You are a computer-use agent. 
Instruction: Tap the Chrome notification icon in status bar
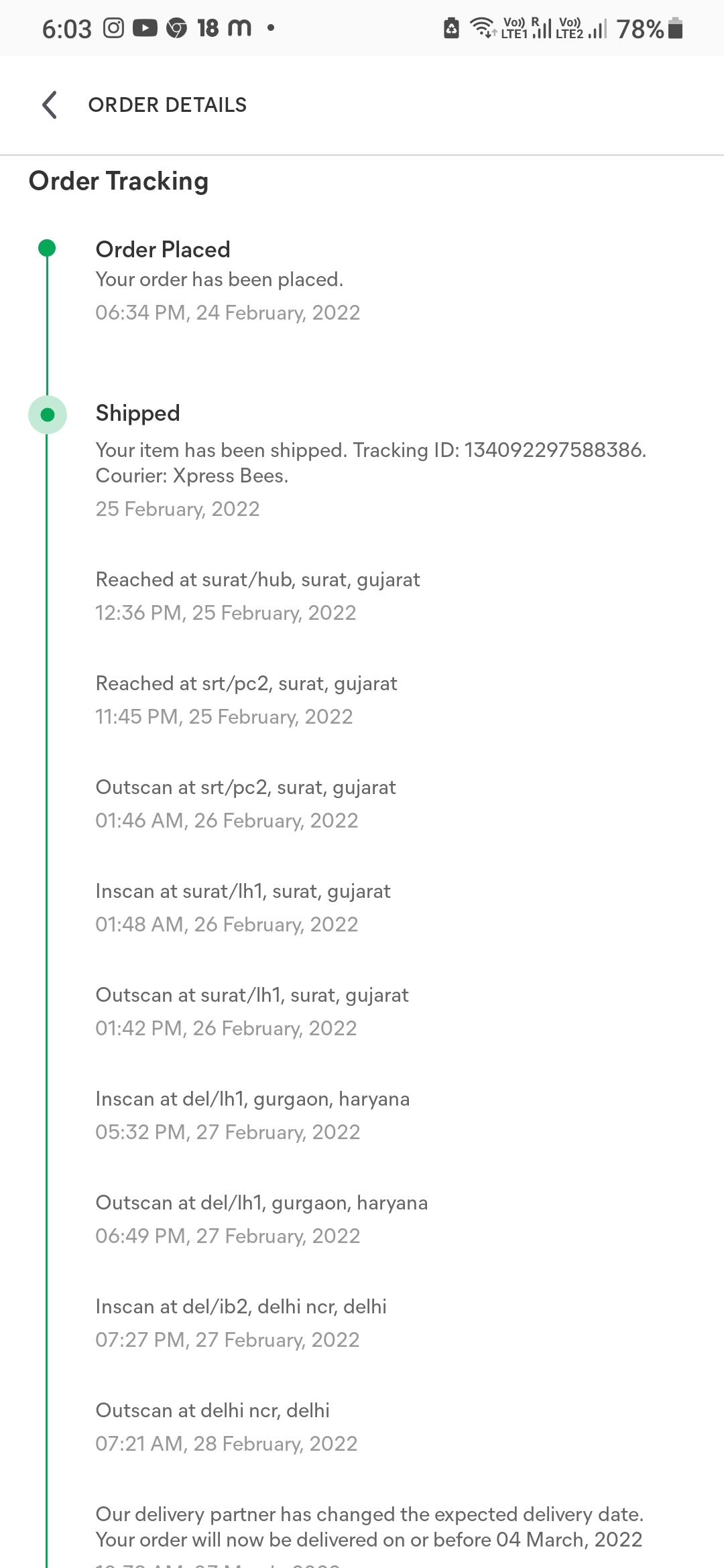click(x=176, y=28)
